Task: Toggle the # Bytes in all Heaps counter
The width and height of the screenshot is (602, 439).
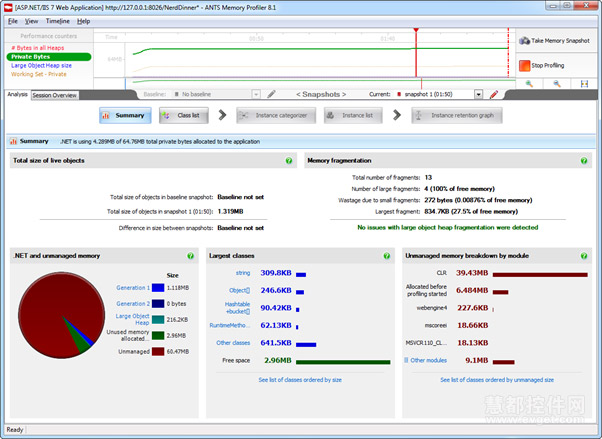Action: pos(38,48)
